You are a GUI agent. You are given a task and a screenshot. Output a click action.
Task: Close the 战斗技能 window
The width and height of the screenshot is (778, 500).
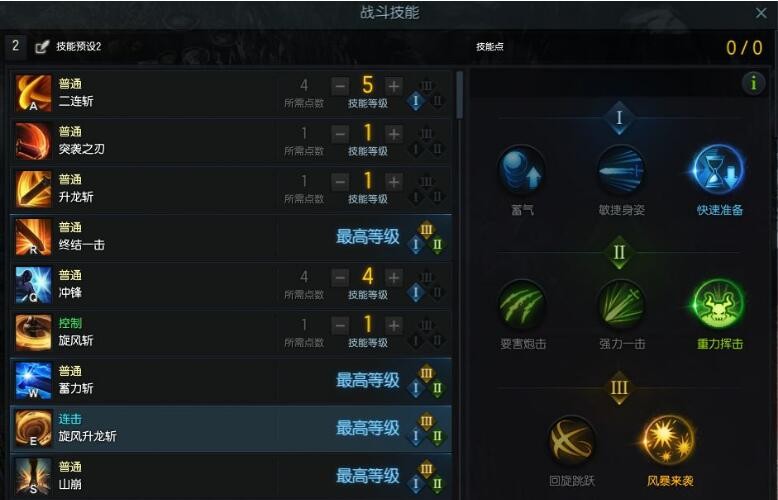point(761,13)
